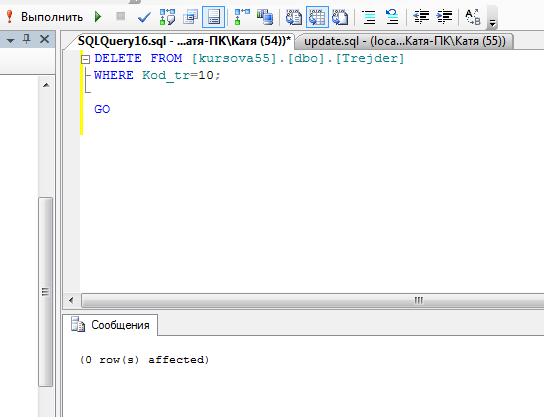Click the side panel scroll-up arrow
The image size is (544, 417).
point(46,85)
